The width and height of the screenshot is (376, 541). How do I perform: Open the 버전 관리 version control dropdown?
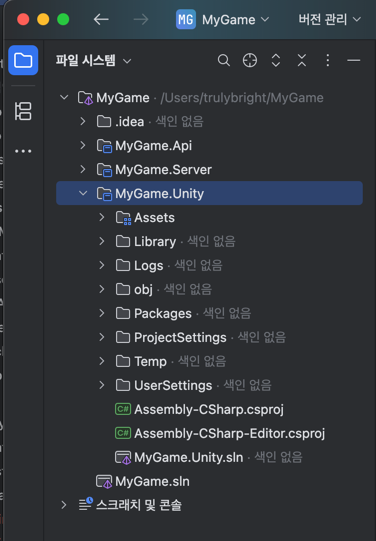pyautogui.click(x=330, y=19)
